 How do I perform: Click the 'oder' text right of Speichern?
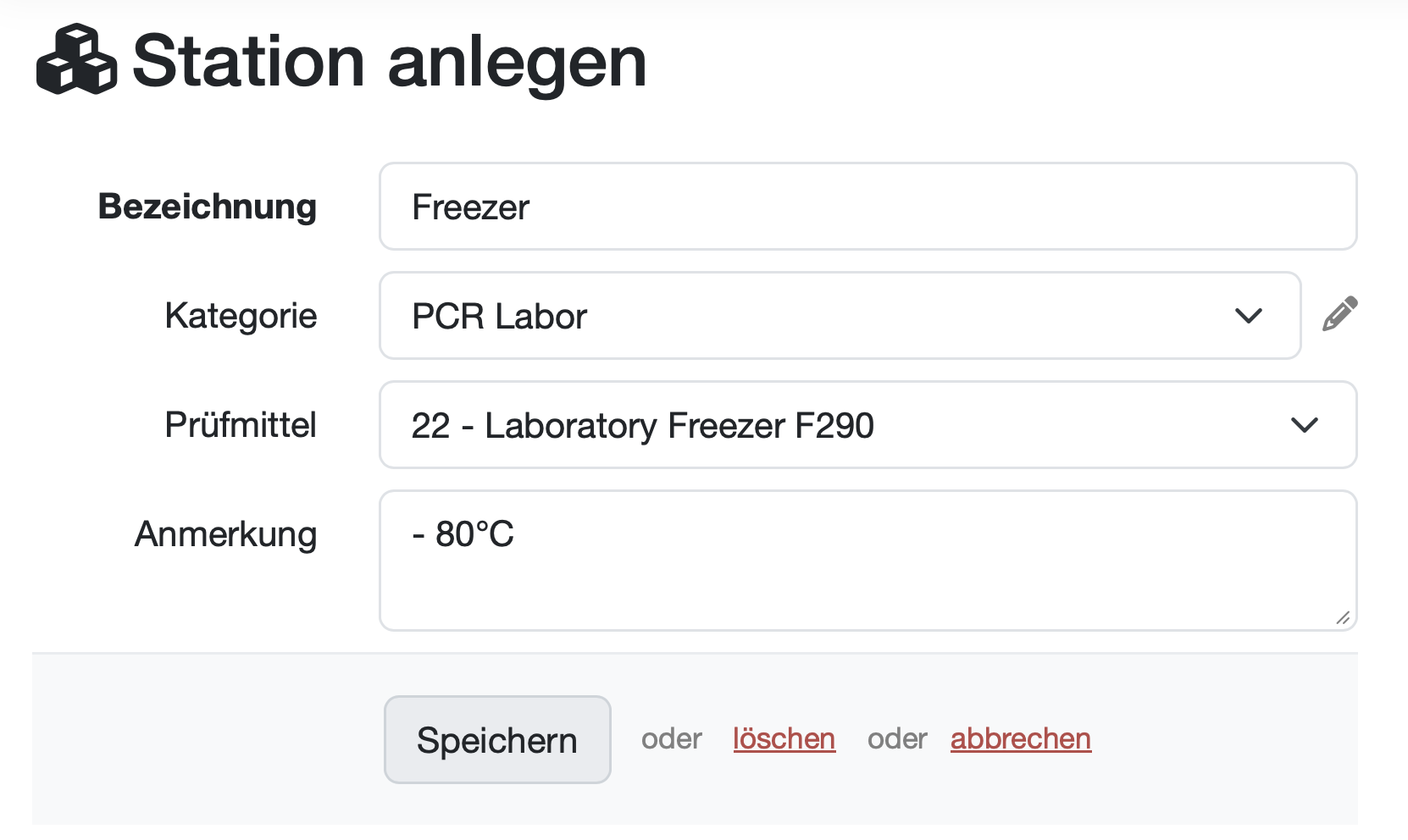tap(671, 738)
